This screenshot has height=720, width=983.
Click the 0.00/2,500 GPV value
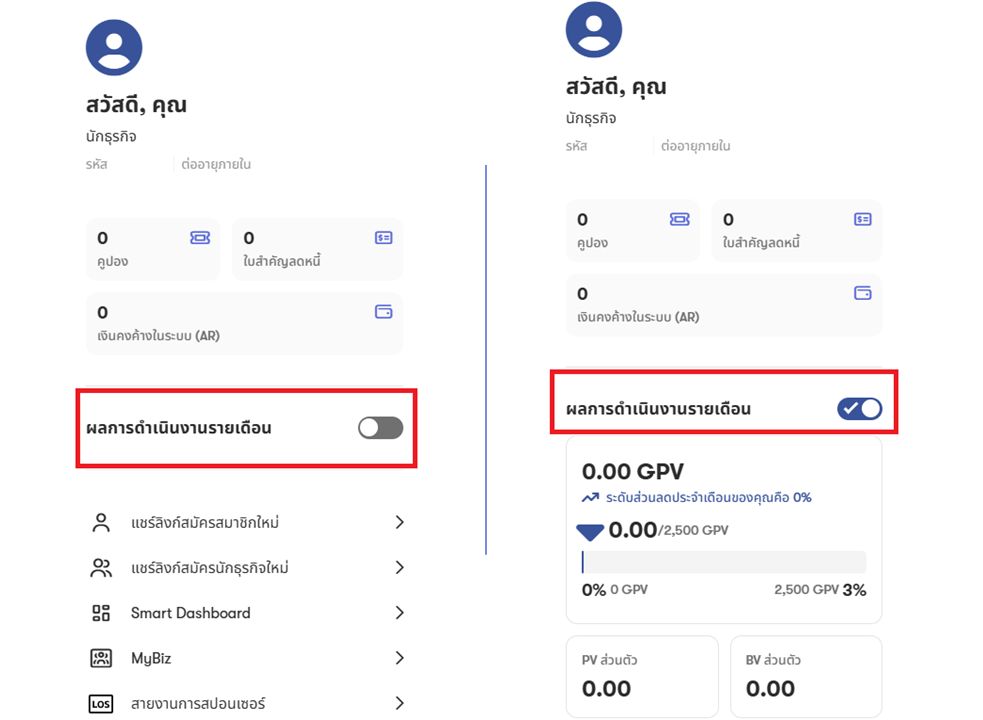coord(668,530)
